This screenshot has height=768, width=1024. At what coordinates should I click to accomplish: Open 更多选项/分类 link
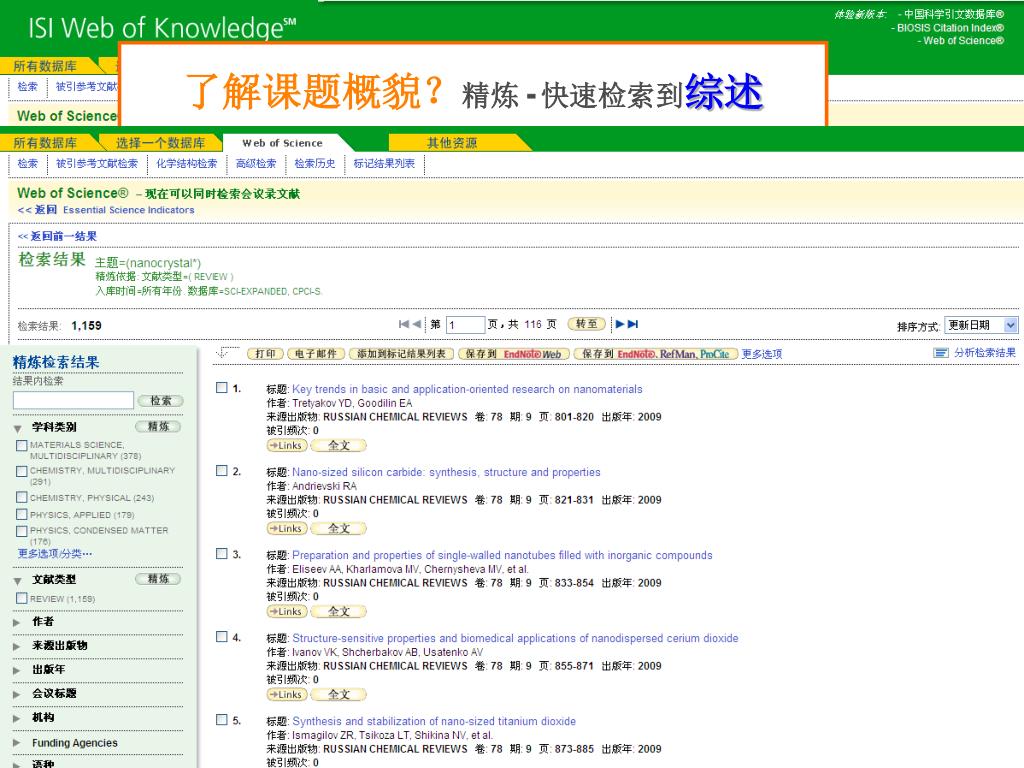coord(55,553)
